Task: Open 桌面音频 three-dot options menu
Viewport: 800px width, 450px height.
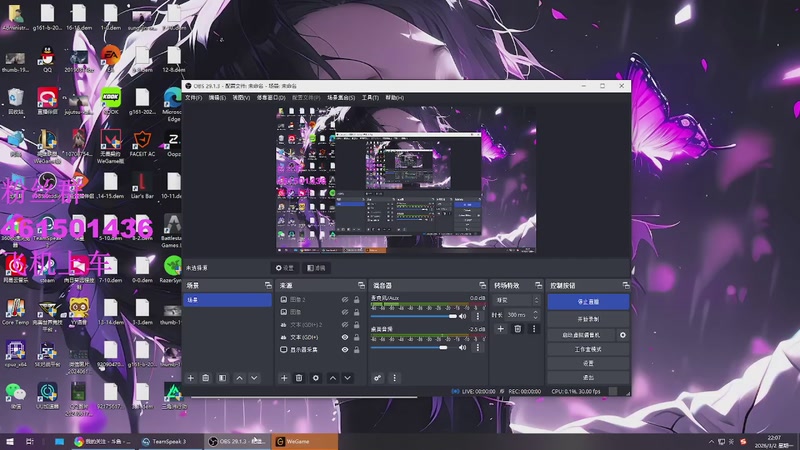Action: click(x=478, y=347)
